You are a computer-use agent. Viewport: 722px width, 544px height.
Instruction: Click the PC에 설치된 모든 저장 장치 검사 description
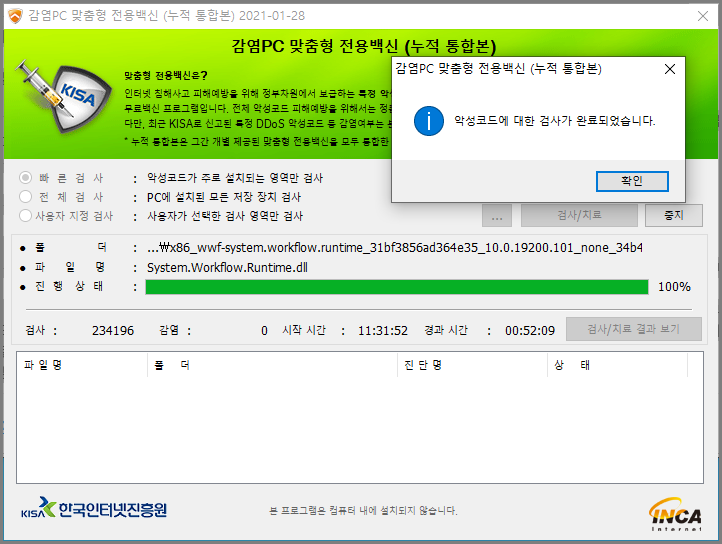[224, 197]
